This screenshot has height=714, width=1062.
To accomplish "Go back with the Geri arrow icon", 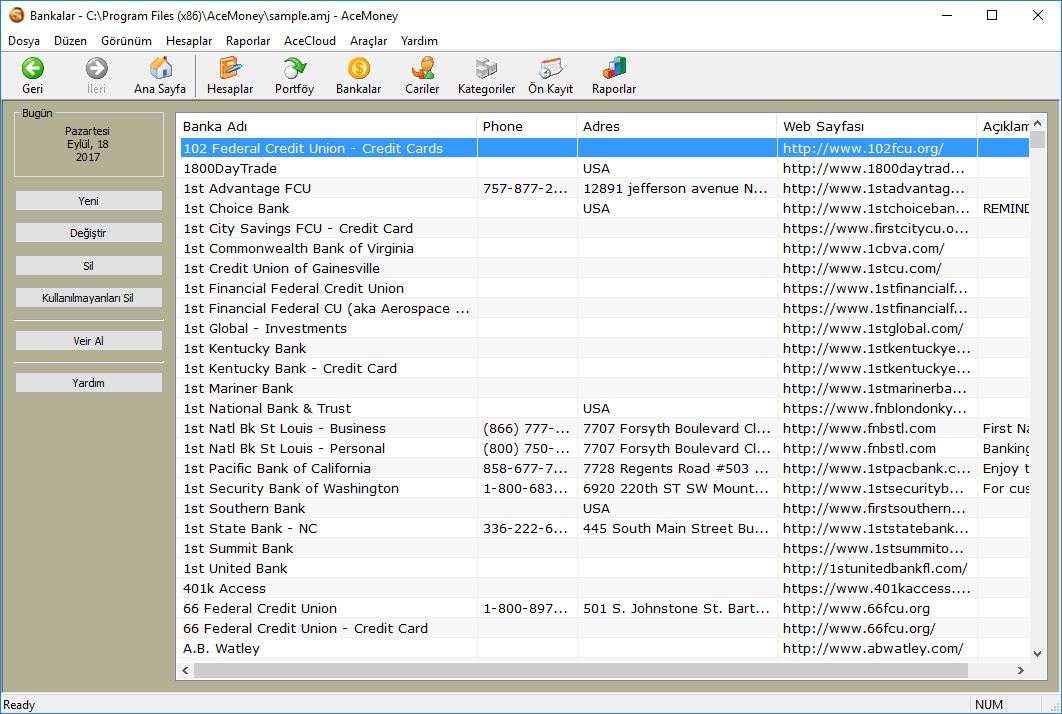I will (x=33, y=68).
